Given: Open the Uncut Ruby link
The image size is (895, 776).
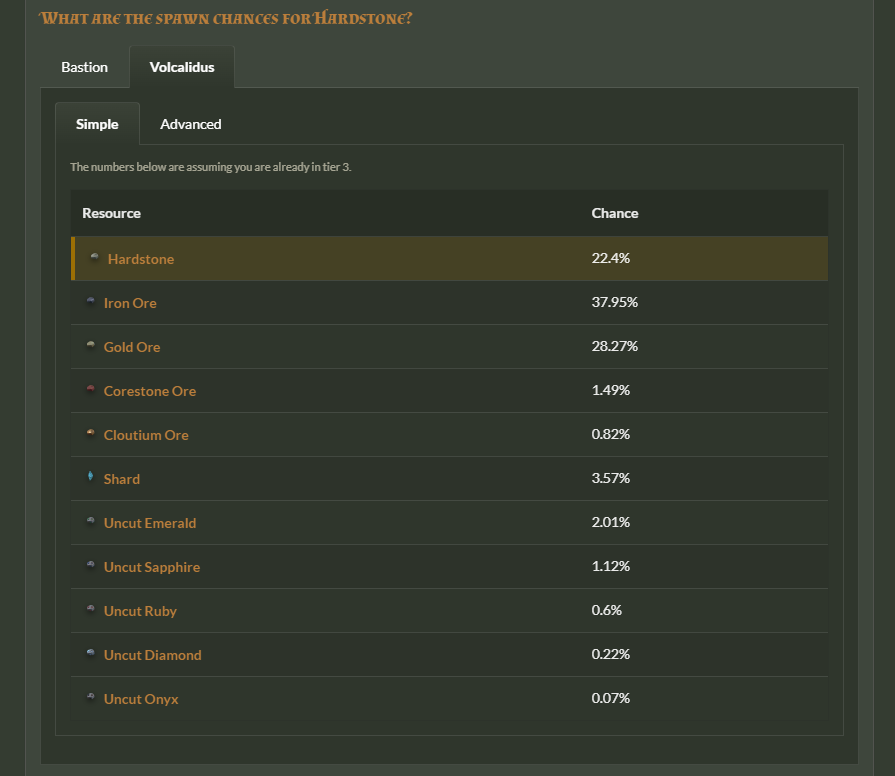Looking at the screenshot, I should 140,611.
